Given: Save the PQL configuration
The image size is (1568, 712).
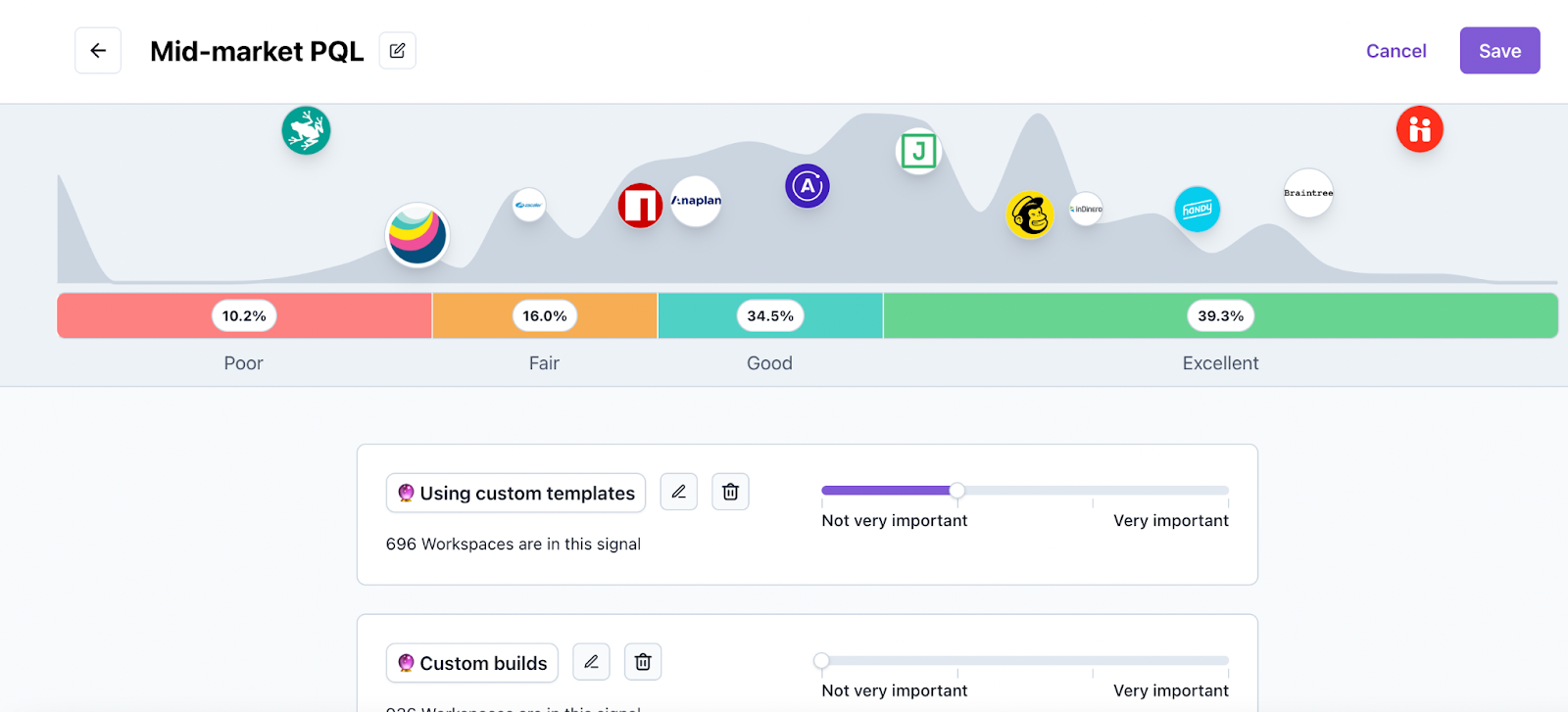Looking at the screenshot, I should 1499,51.
